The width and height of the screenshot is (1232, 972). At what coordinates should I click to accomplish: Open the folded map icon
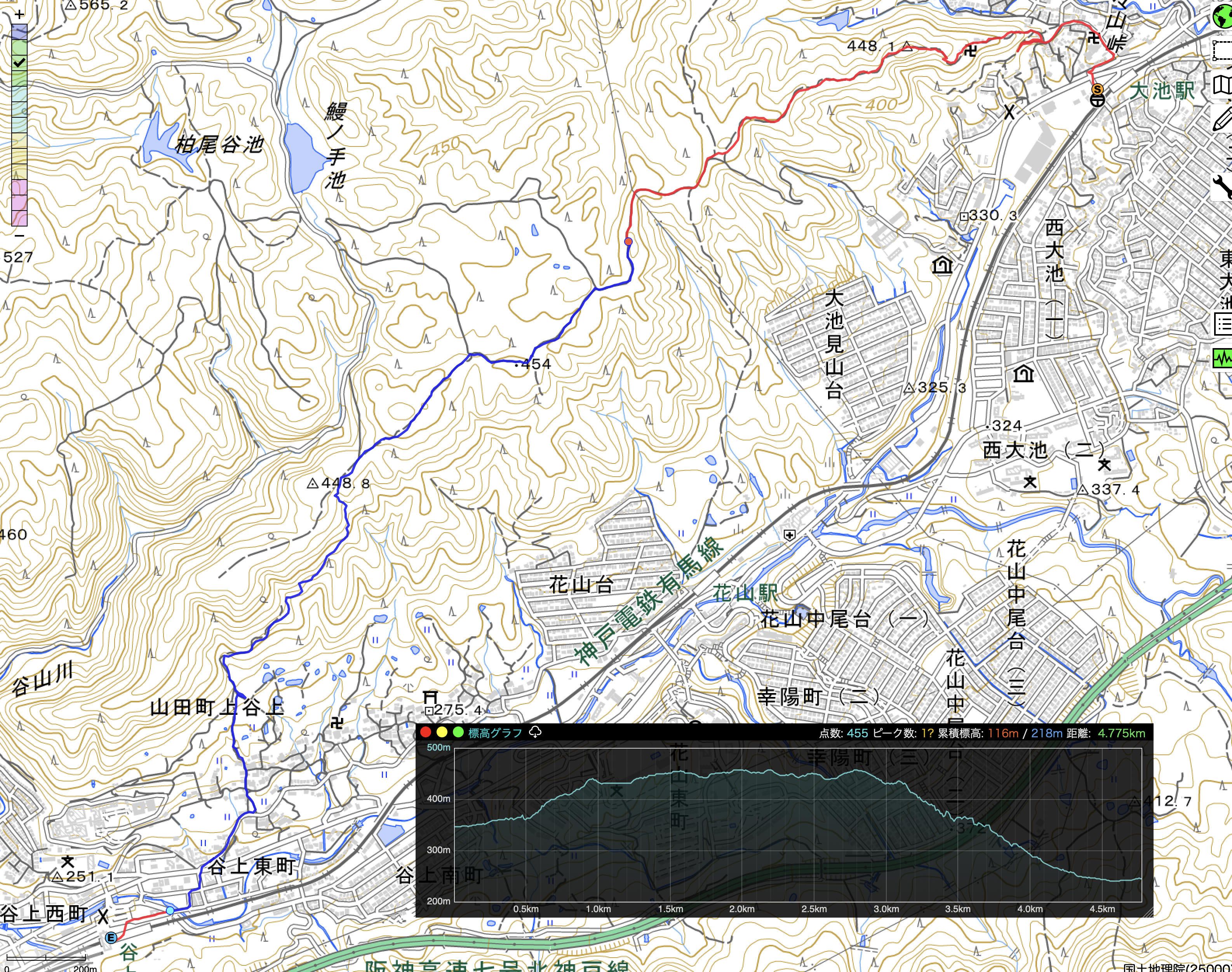(x=1222, y=85)
